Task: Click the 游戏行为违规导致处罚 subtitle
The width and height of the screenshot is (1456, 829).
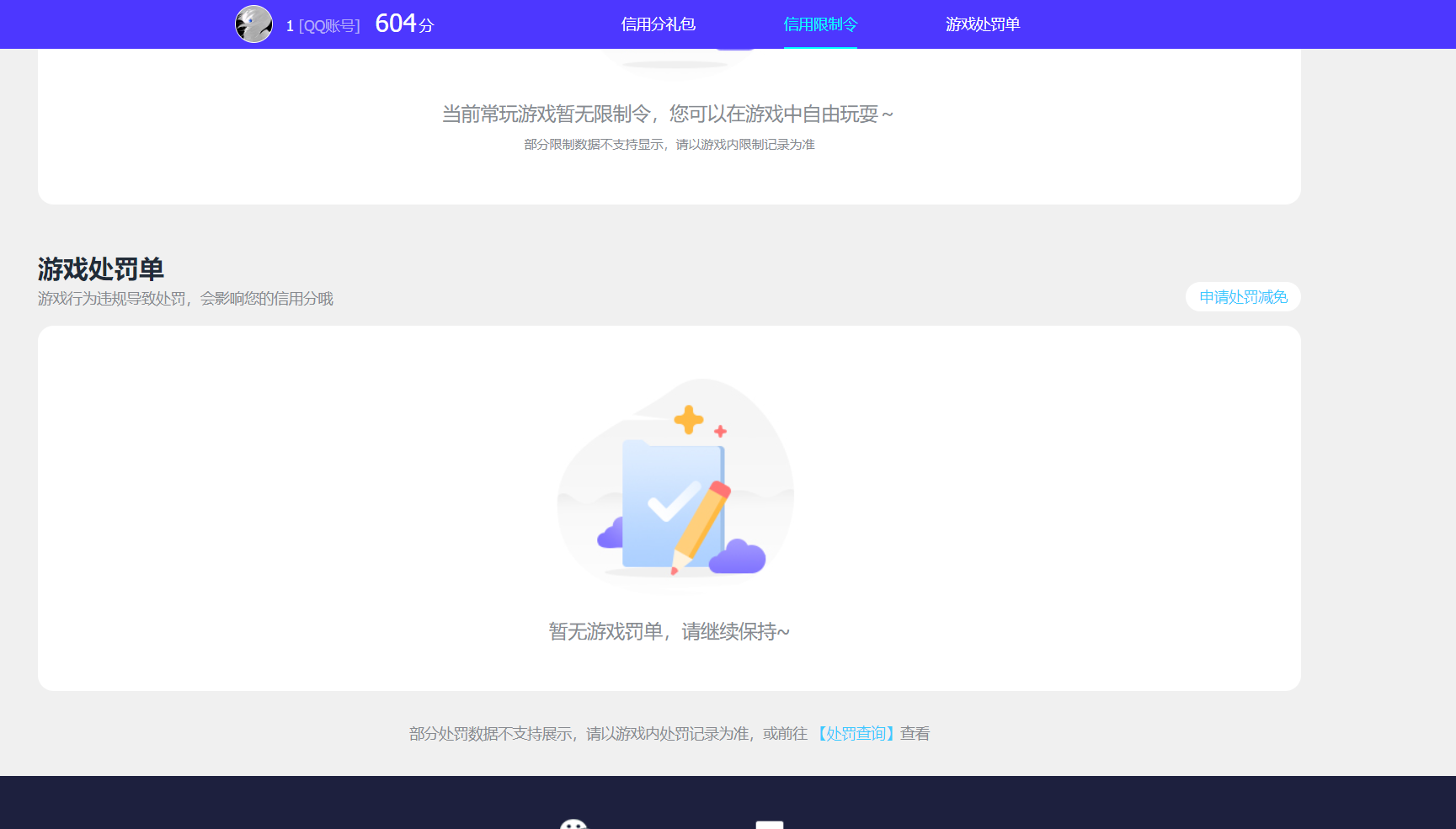Action: pyautogui.click(x=185, y=298)
